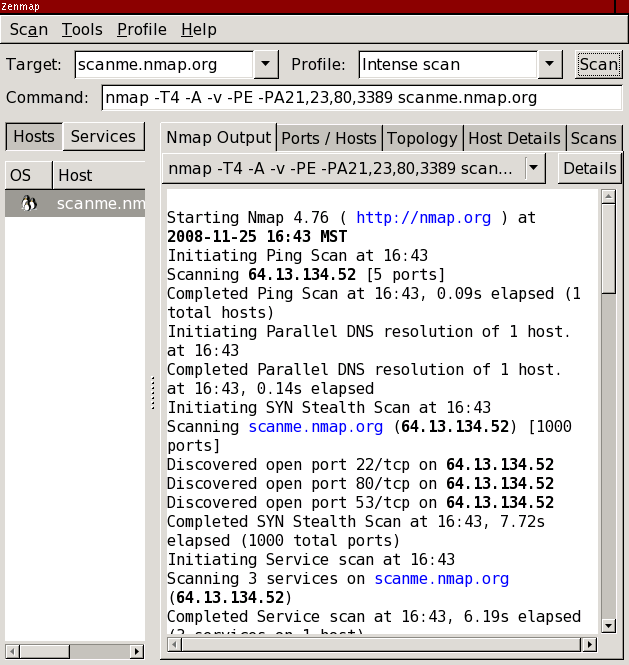
Task: Click 'Initiating Service scan at 16:43' line
Action: click(x=311, y=559)
